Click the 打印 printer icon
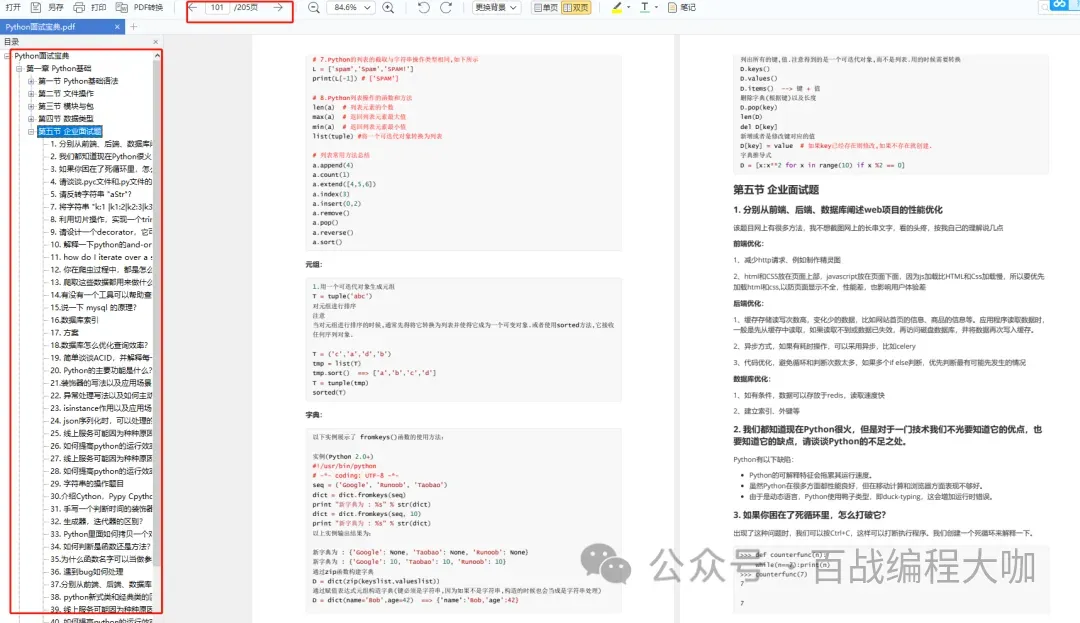Image resolution: width=1080 pixels, height=623 pixels. [x=79, y=8]
